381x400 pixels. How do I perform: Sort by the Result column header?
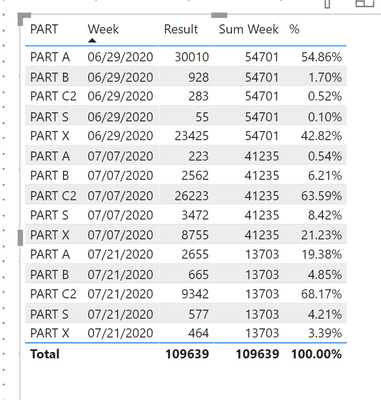pos(181,29)
